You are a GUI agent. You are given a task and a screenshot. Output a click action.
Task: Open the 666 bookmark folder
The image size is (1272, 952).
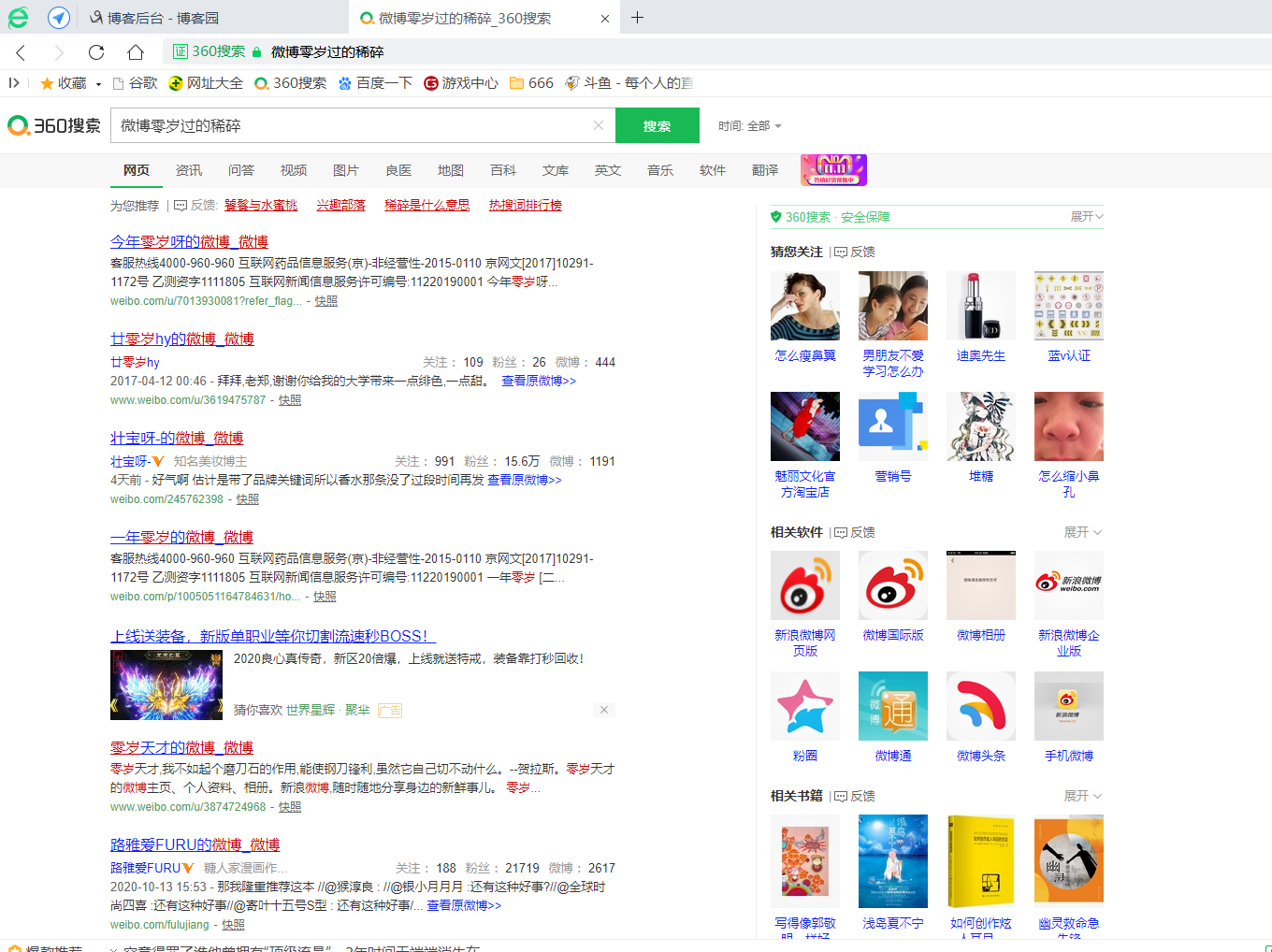point(531,83)
